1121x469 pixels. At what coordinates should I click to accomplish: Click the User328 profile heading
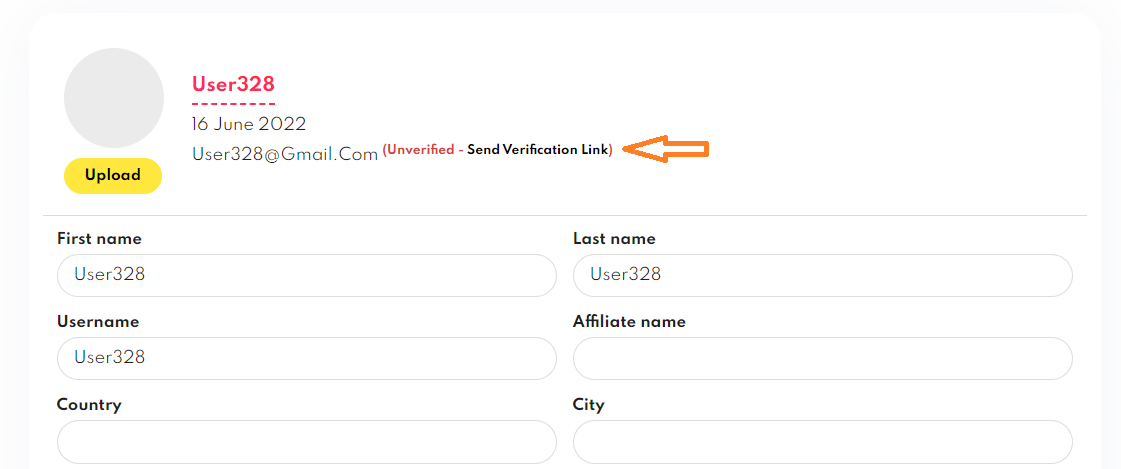coord(233,84)
